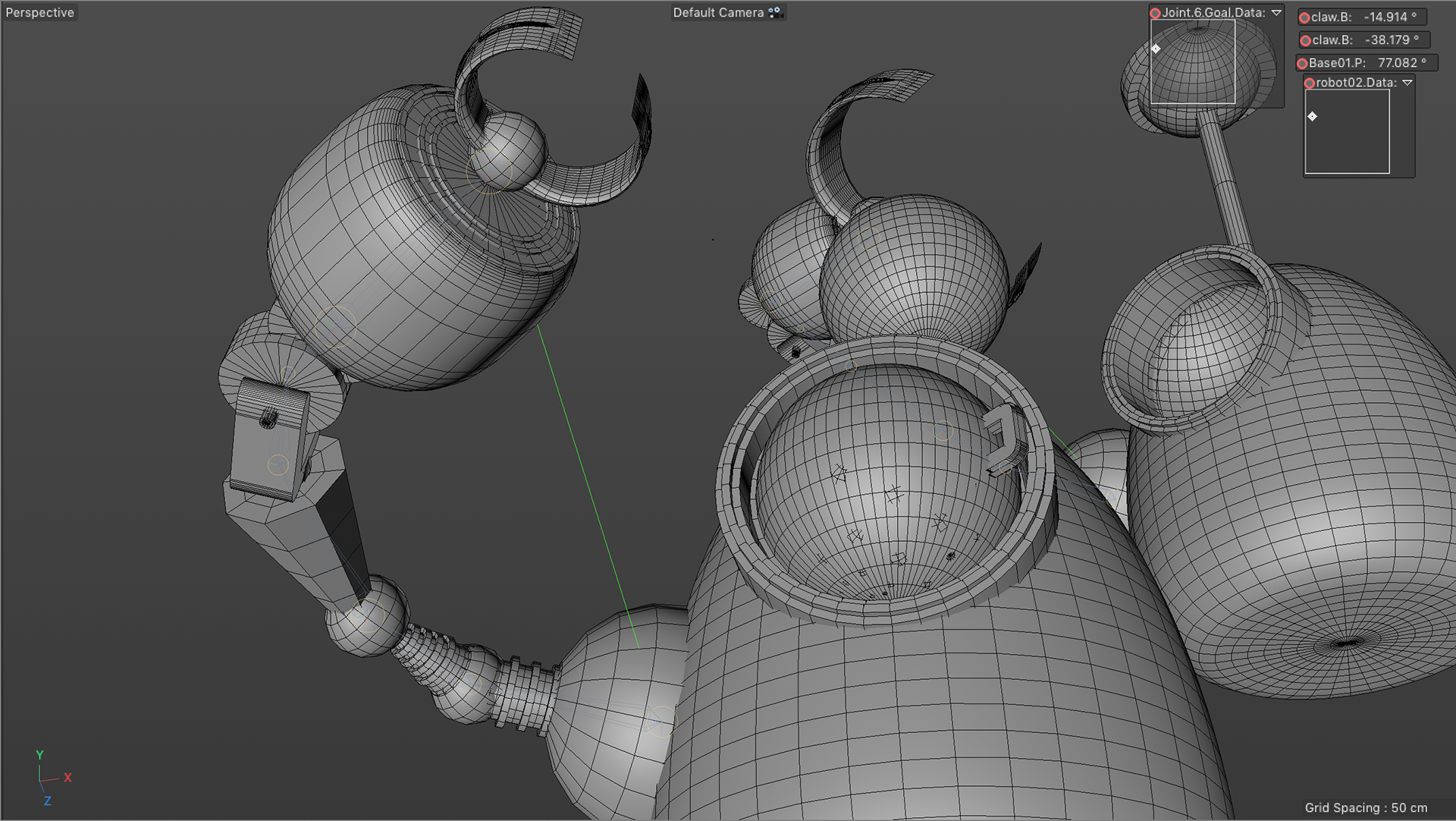Click the diamond handle in Joint.6.Goal pad
The height and width of the screenshot is (821, 1456).
[1156, 49]
